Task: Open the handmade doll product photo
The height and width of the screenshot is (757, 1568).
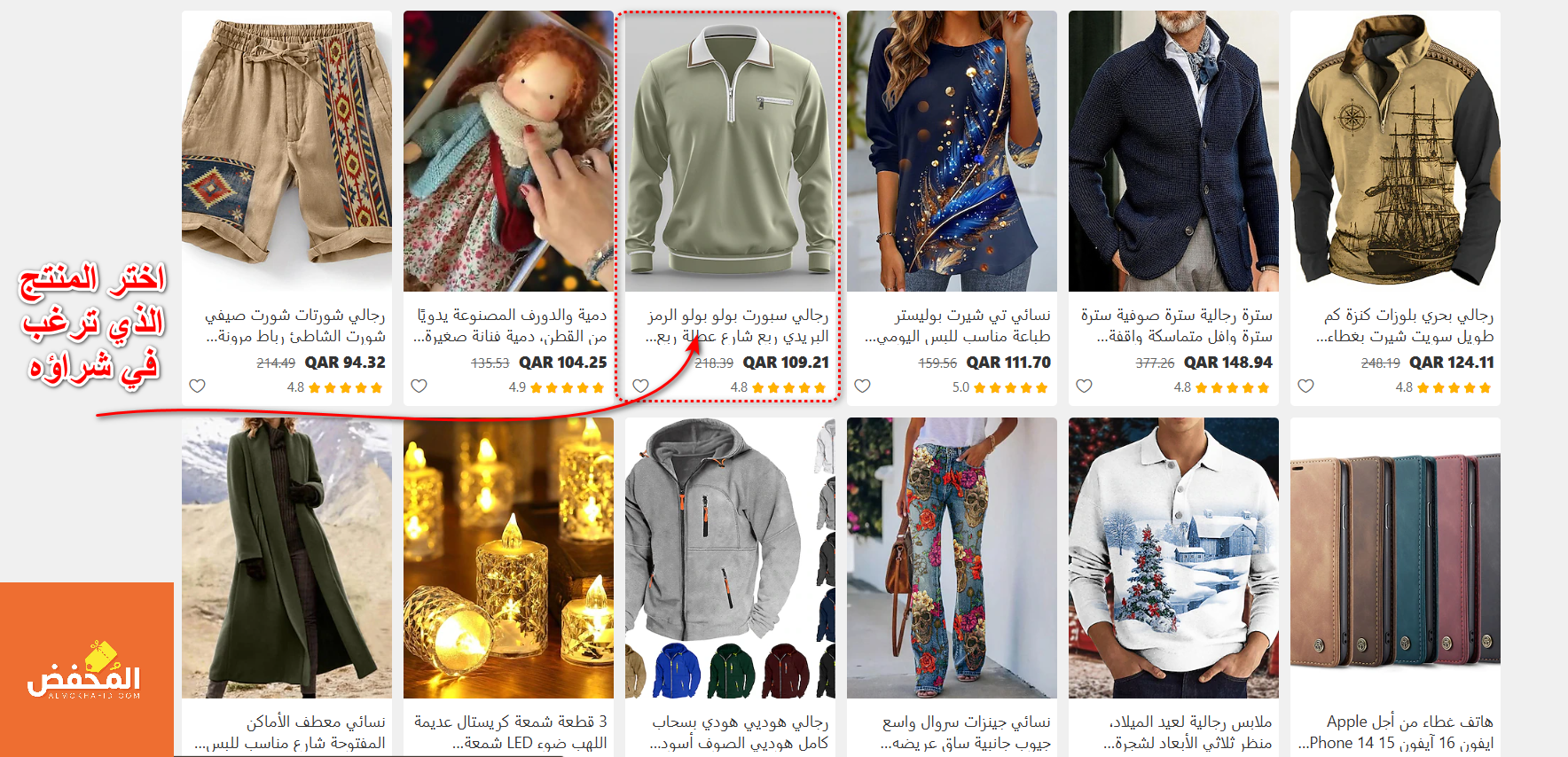Action: click(x=508, y=151)
